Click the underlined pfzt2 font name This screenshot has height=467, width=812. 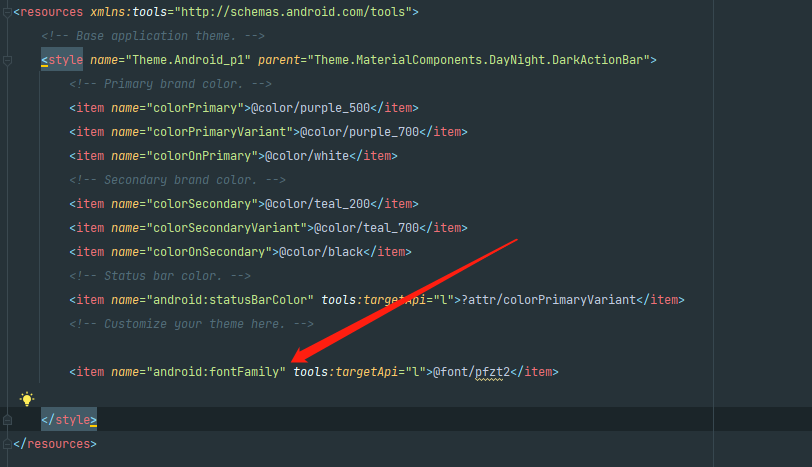[492, 372]
